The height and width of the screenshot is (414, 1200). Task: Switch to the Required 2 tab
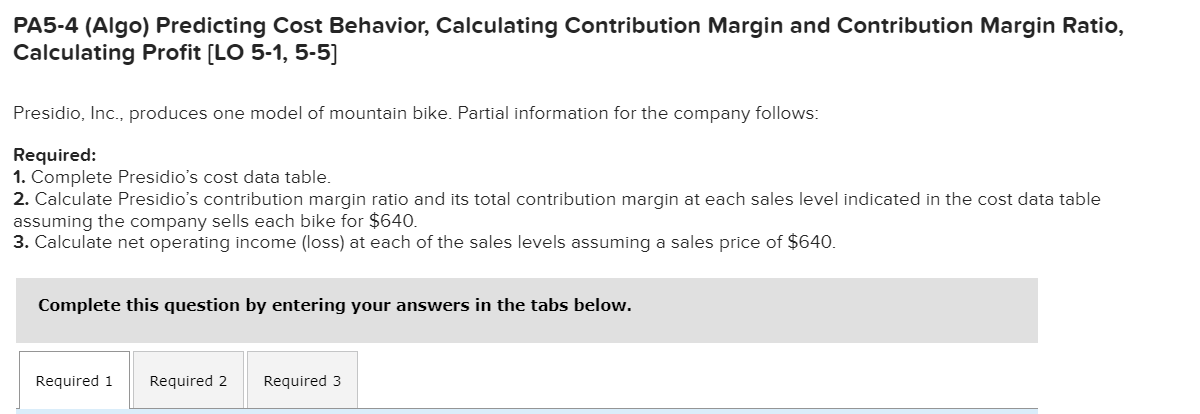click(188, 381)
